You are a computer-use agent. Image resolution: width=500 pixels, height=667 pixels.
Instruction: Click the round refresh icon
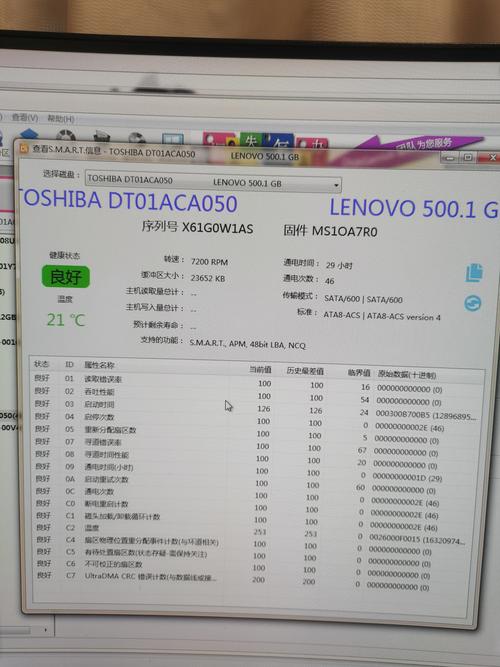pyautogui.click(x=472, y=303)
